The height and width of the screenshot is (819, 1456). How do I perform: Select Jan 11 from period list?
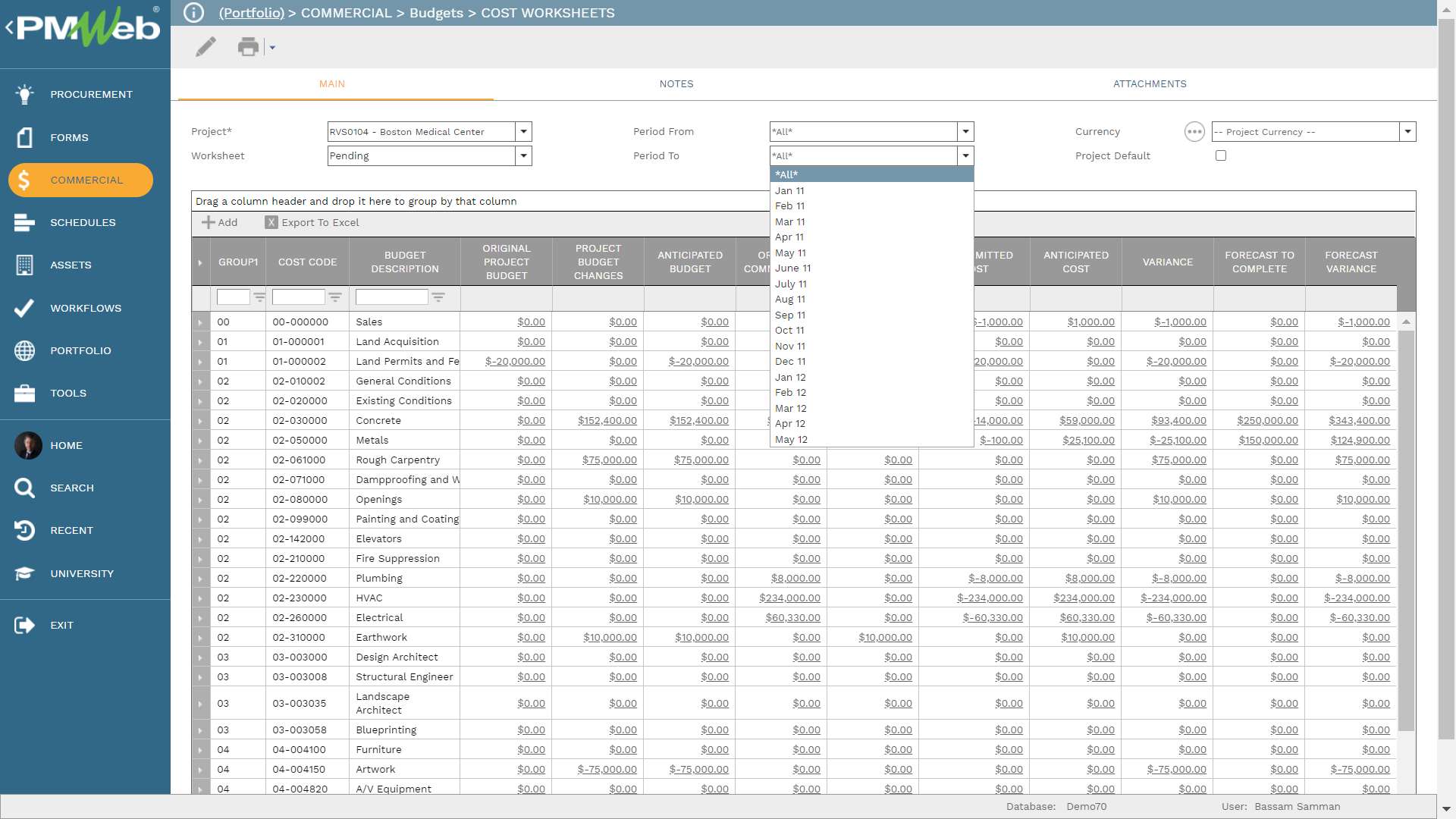click(871, 190)
